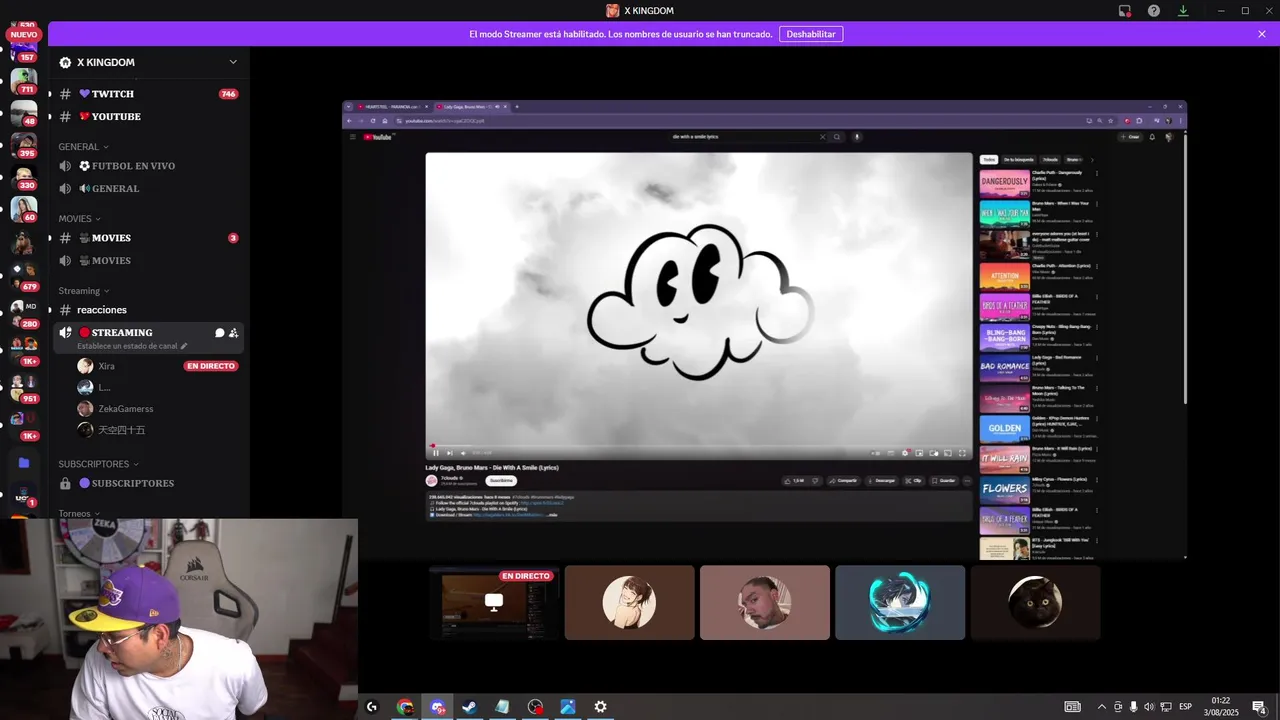Dismiss the streamer mode banner with X
The height and width of the screenshot is (720, 1280).
(x=1262, y=34)
